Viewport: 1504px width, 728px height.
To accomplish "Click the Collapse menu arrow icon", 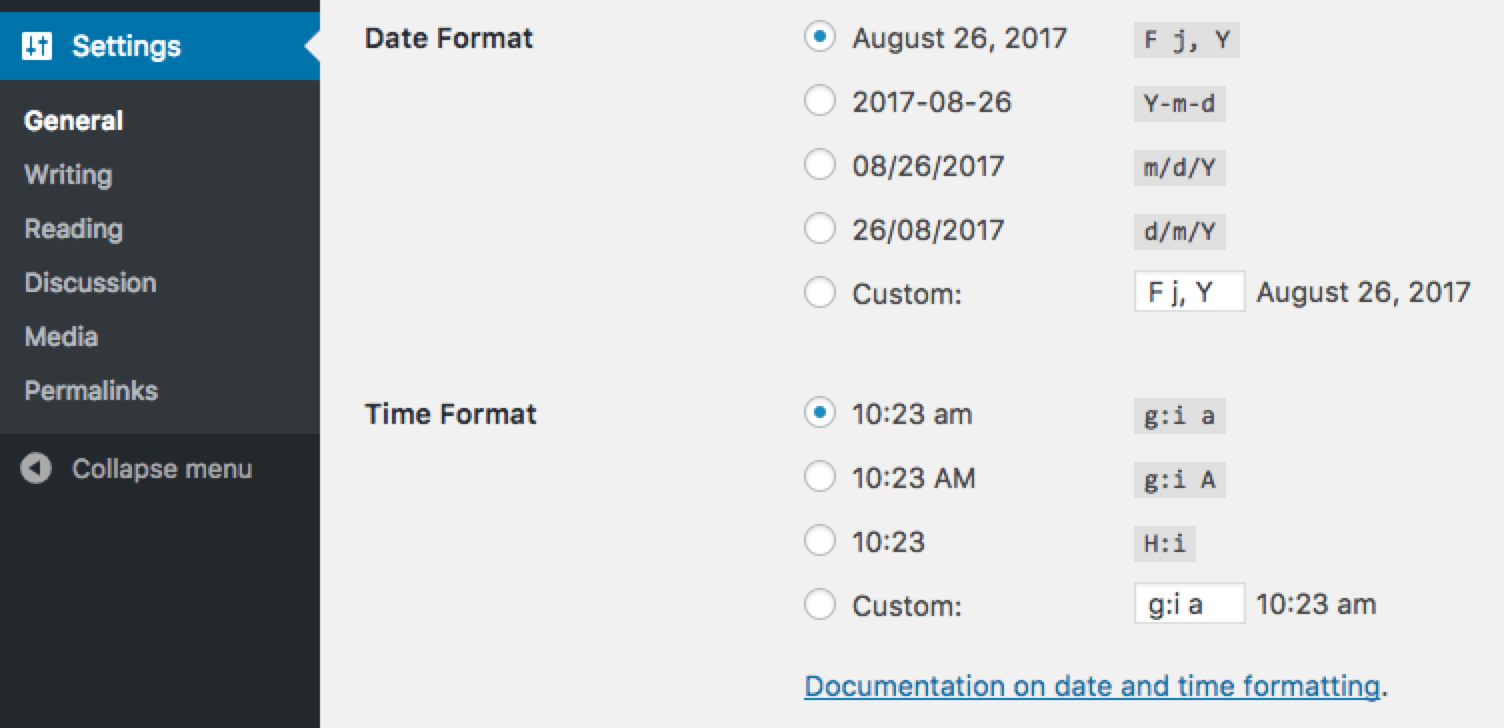I will click(x=36, y=469).
